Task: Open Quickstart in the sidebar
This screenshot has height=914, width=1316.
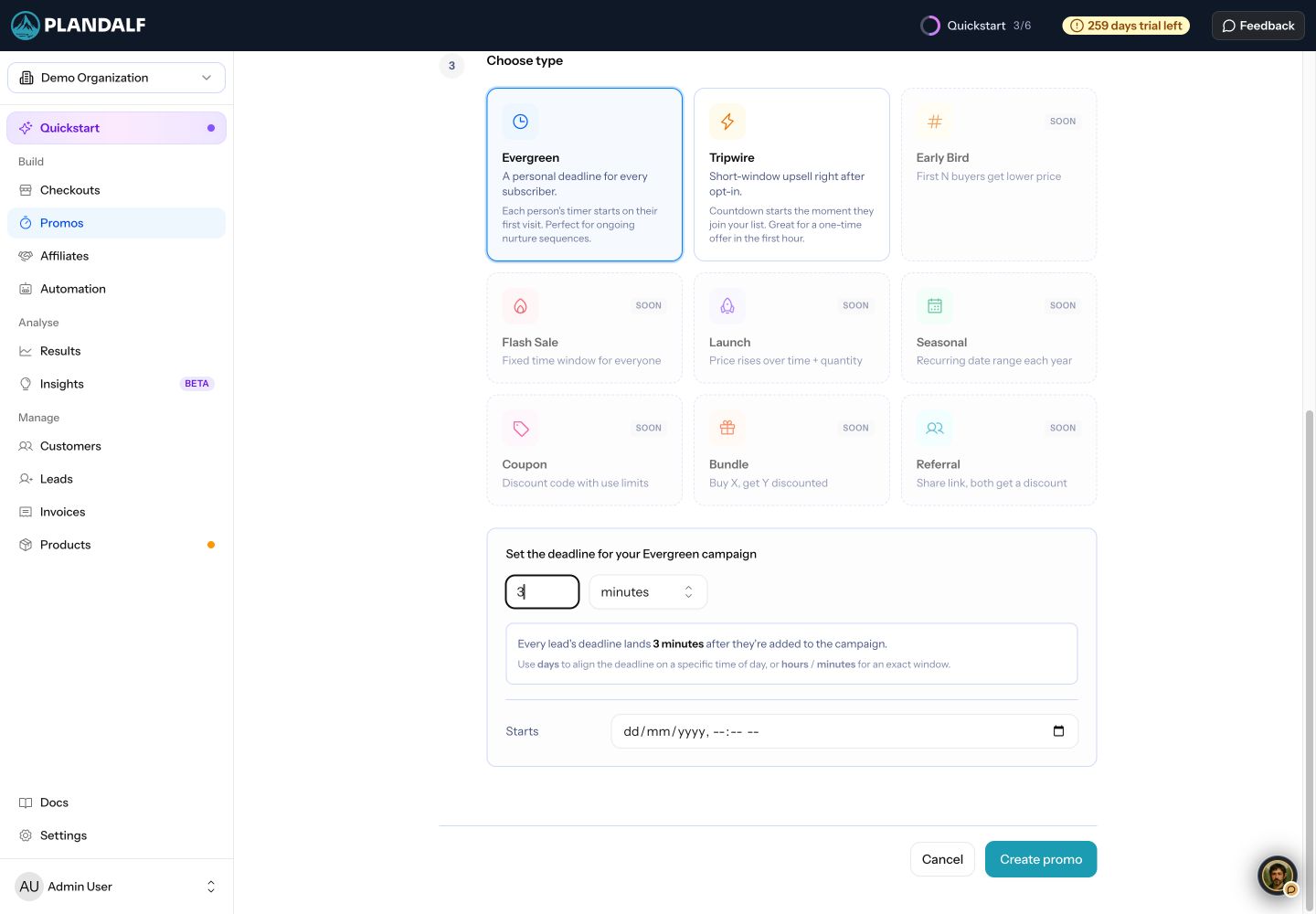Action: point(116,128)
